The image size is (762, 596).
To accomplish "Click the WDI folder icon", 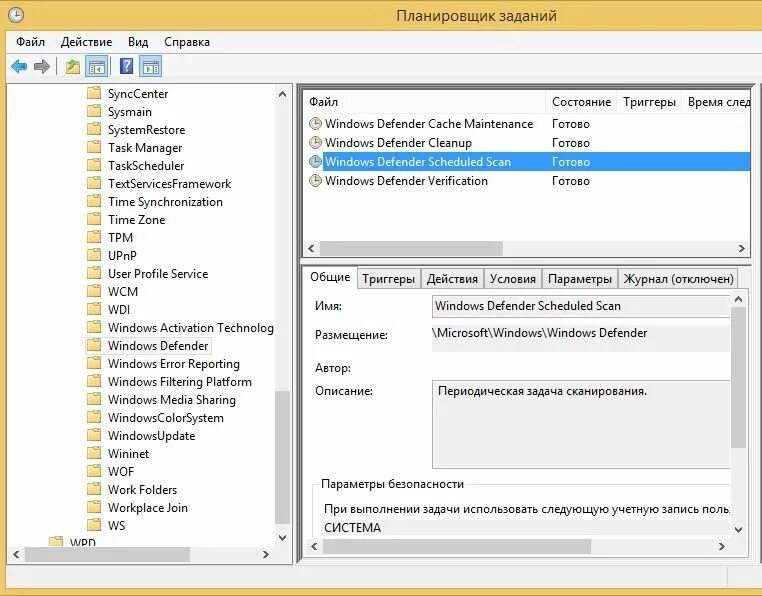I will (94, 309).
